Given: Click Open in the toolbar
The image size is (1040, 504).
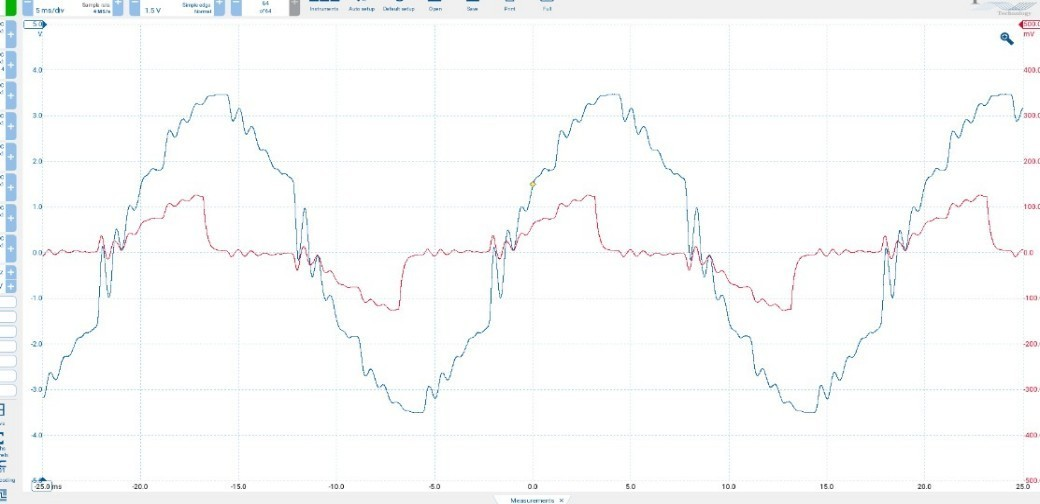Looking at the screenshot, I should (x=436, y=6).
